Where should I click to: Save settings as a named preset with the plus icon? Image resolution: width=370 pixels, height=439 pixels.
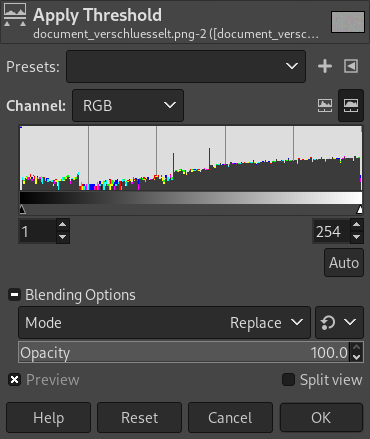pos(325,66)
